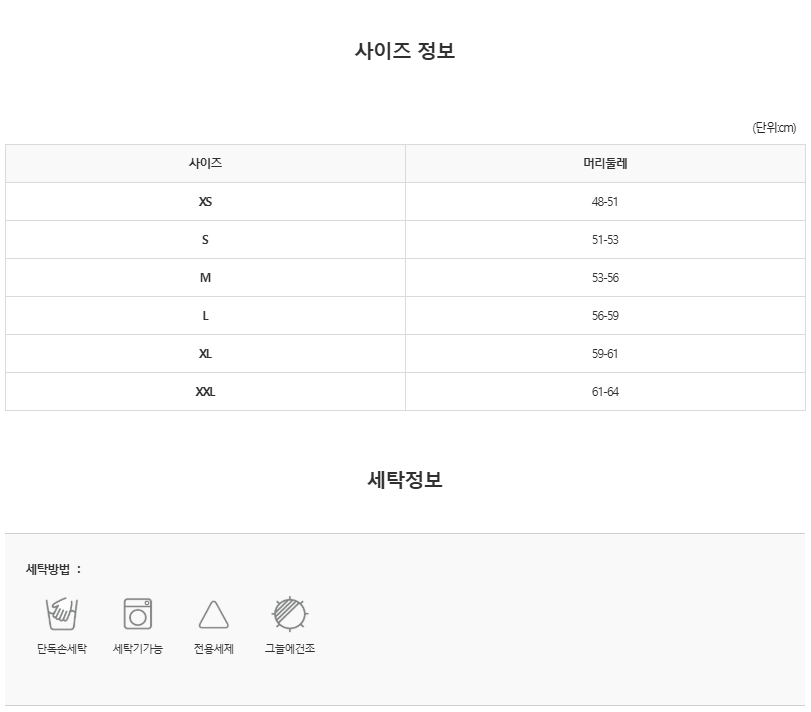The height and width of the screenshot is (712, 811).
Task: Select the 전용세제 label
Action: pos(214,648)
